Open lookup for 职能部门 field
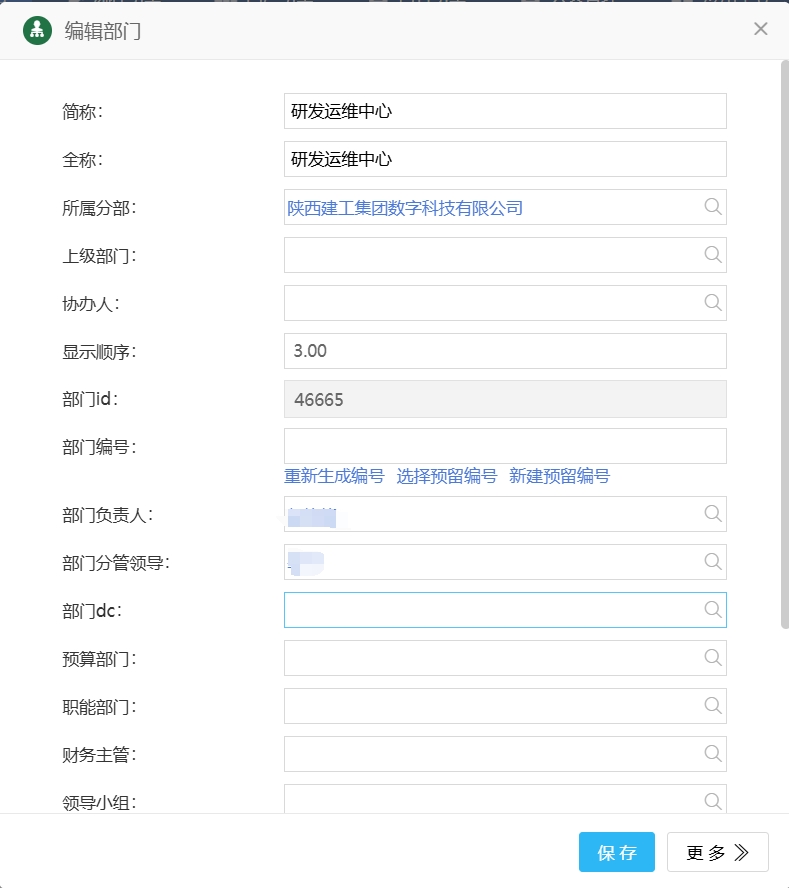Viewport: 789px width, 888px height. (x=712, y=706)
